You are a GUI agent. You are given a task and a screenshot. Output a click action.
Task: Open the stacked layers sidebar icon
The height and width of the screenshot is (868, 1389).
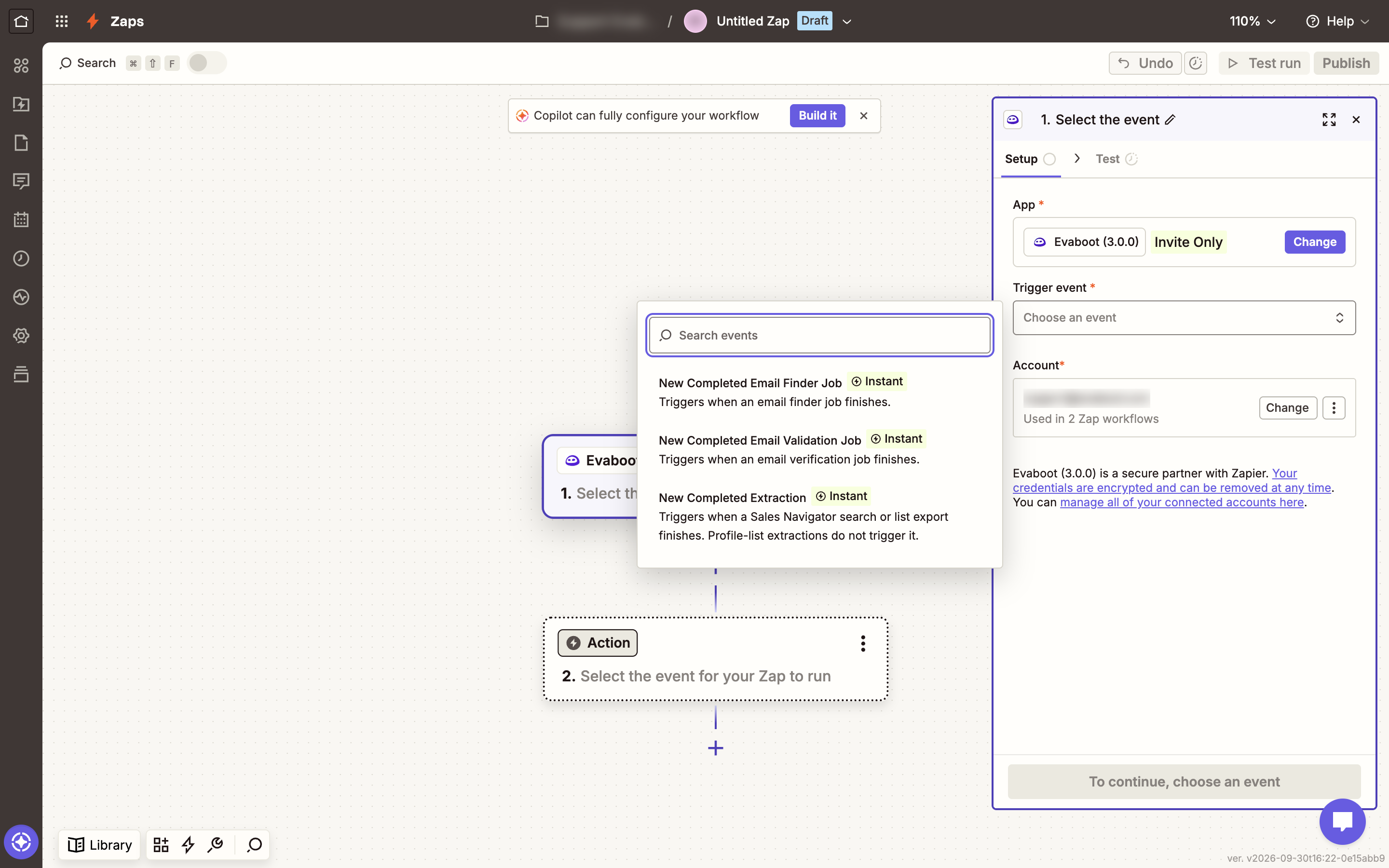(21, 374)
